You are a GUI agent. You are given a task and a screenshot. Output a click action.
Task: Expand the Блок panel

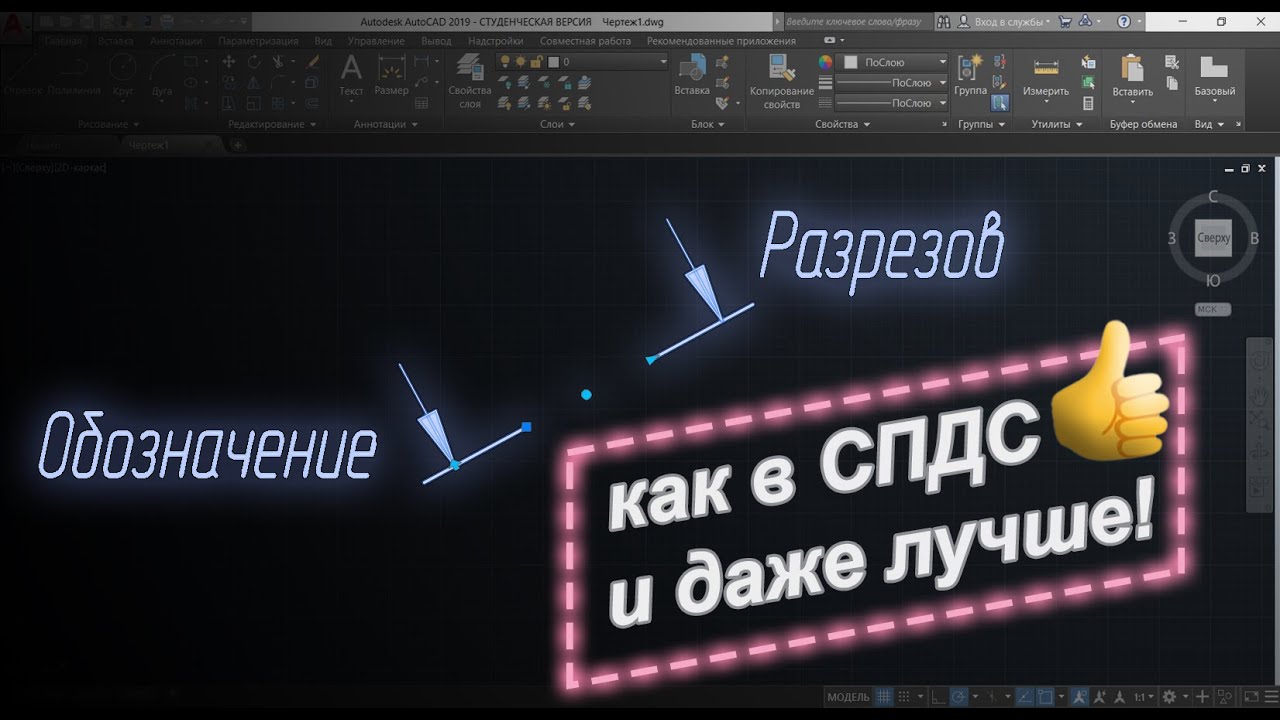click(x=708, y=125)
